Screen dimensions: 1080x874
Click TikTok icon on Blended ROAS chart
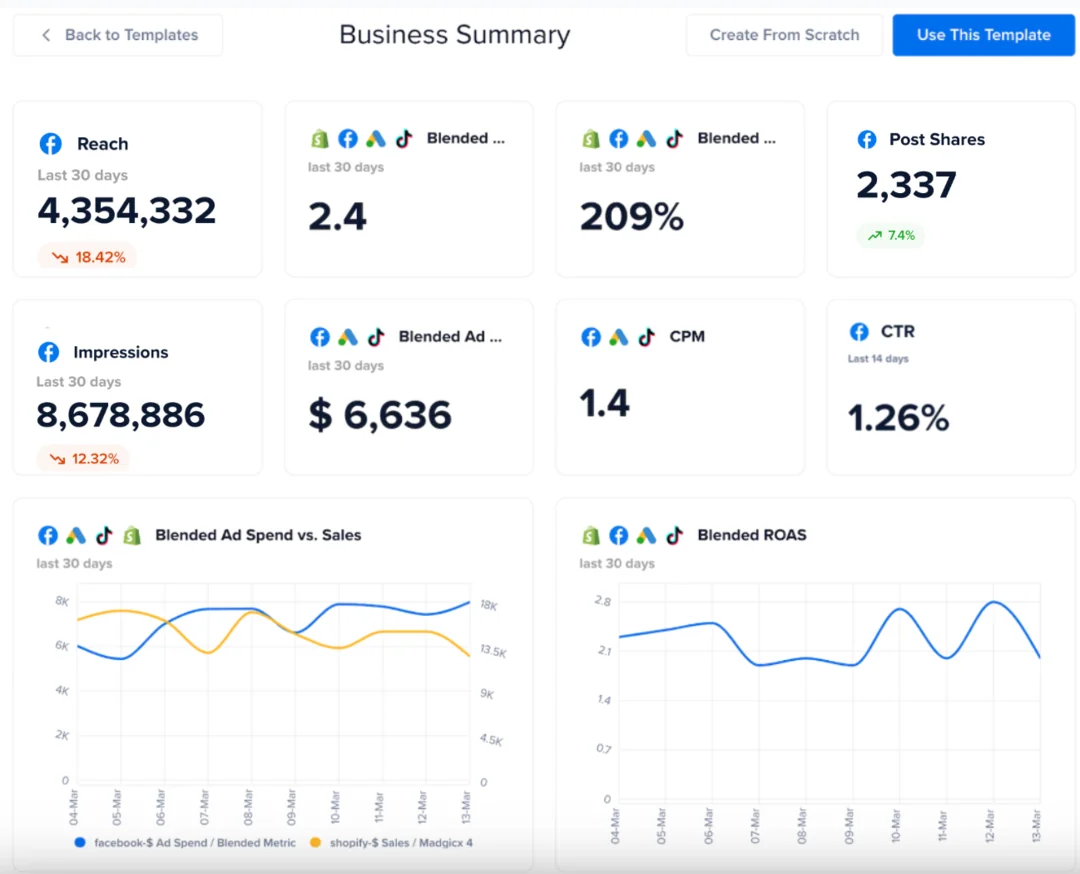pyautogui.click(x=674, y=535)
